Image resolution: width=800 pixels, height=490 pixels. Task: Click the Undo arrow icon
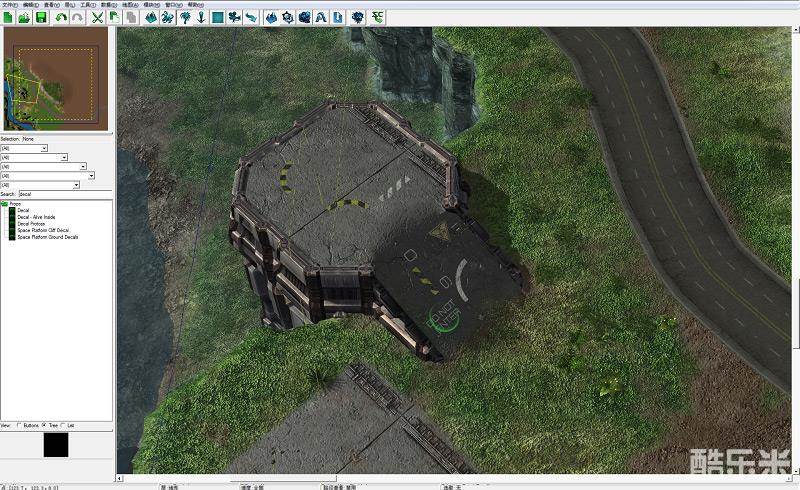[62, 17]
